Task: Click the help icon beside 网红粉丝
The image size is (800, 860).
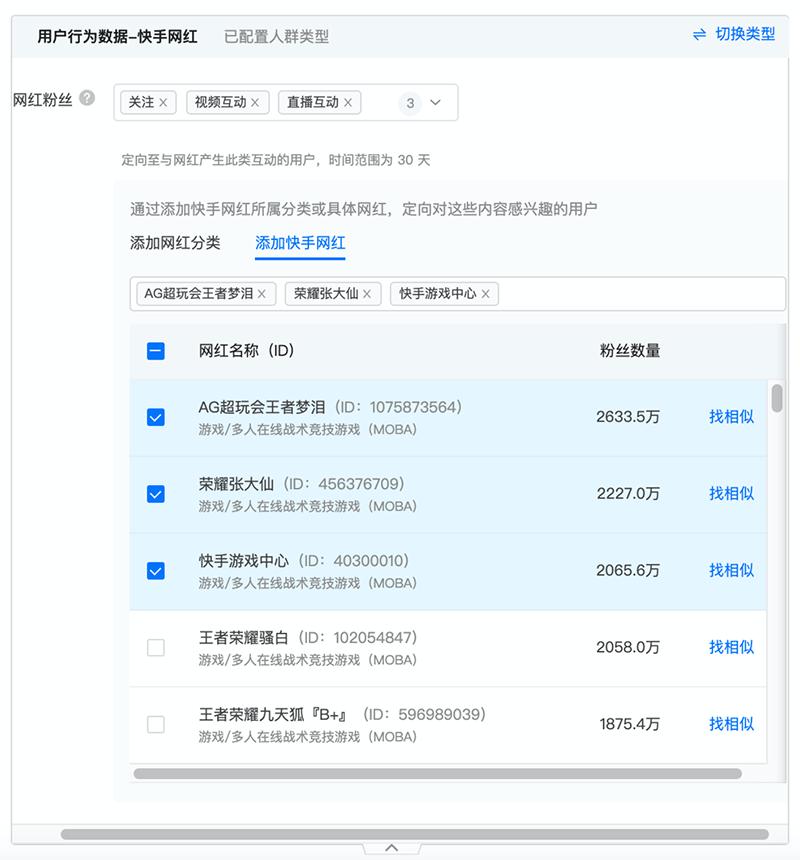Action: point(88,99)
